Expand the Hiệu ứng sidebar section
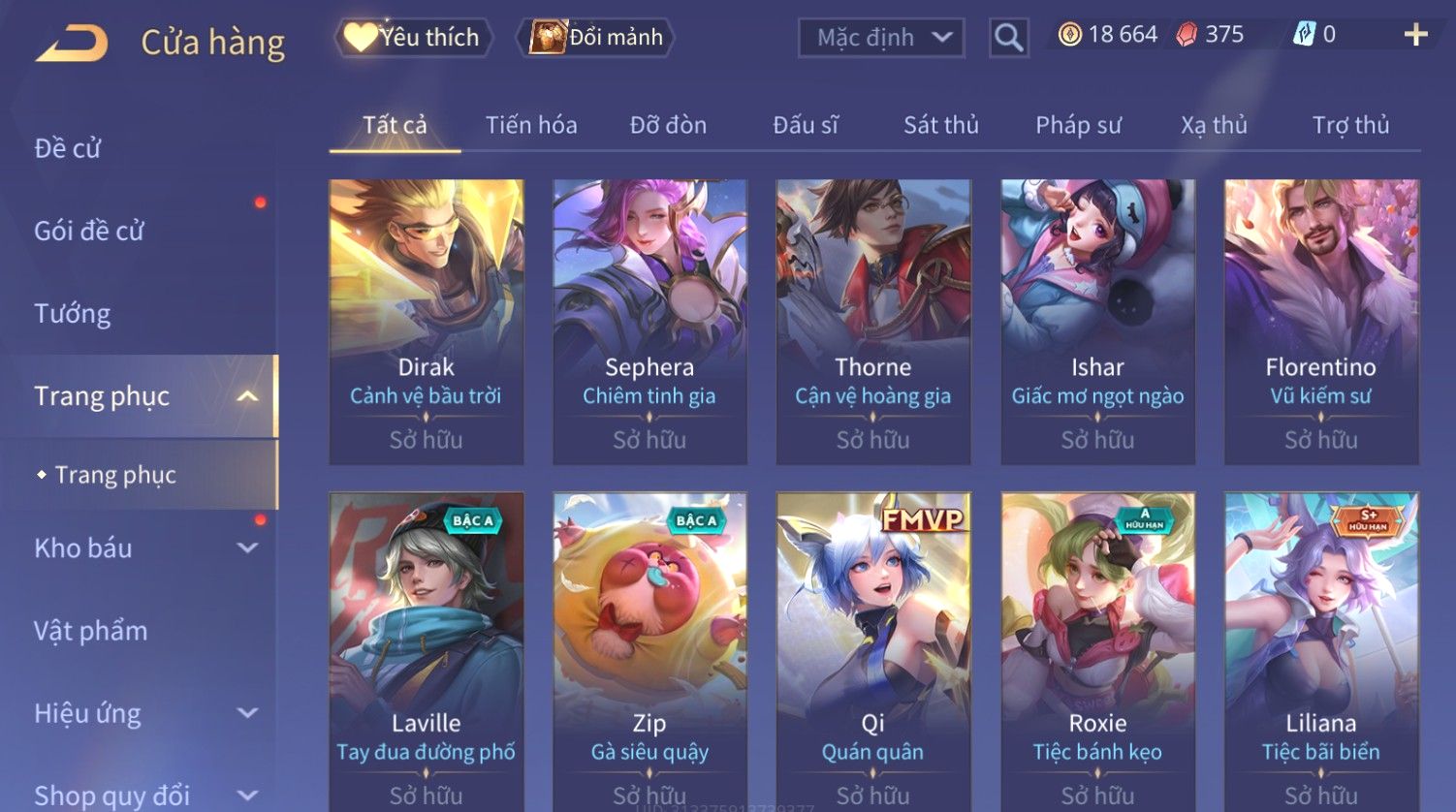Screen dimensions: 1456x812 click(x=247, y=714)
